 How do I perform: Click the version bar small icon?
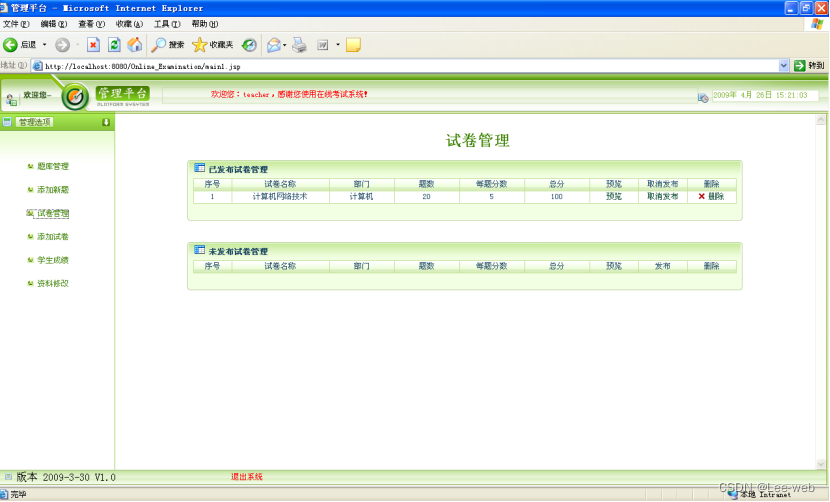coord(7,477)
